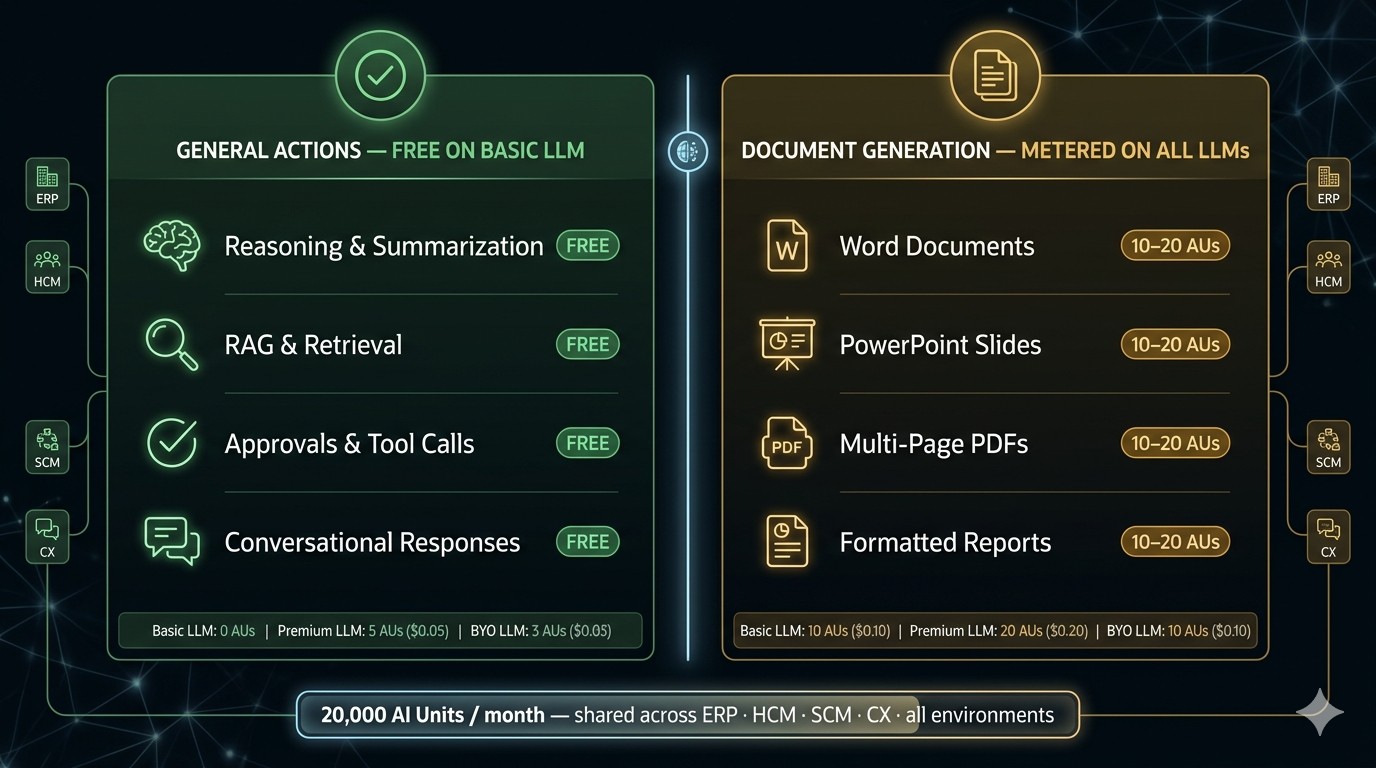Click the FREE badge for Conversational Responses
Screen dimensions: 1376x768
pyautogui.click(x=588, y=541)
